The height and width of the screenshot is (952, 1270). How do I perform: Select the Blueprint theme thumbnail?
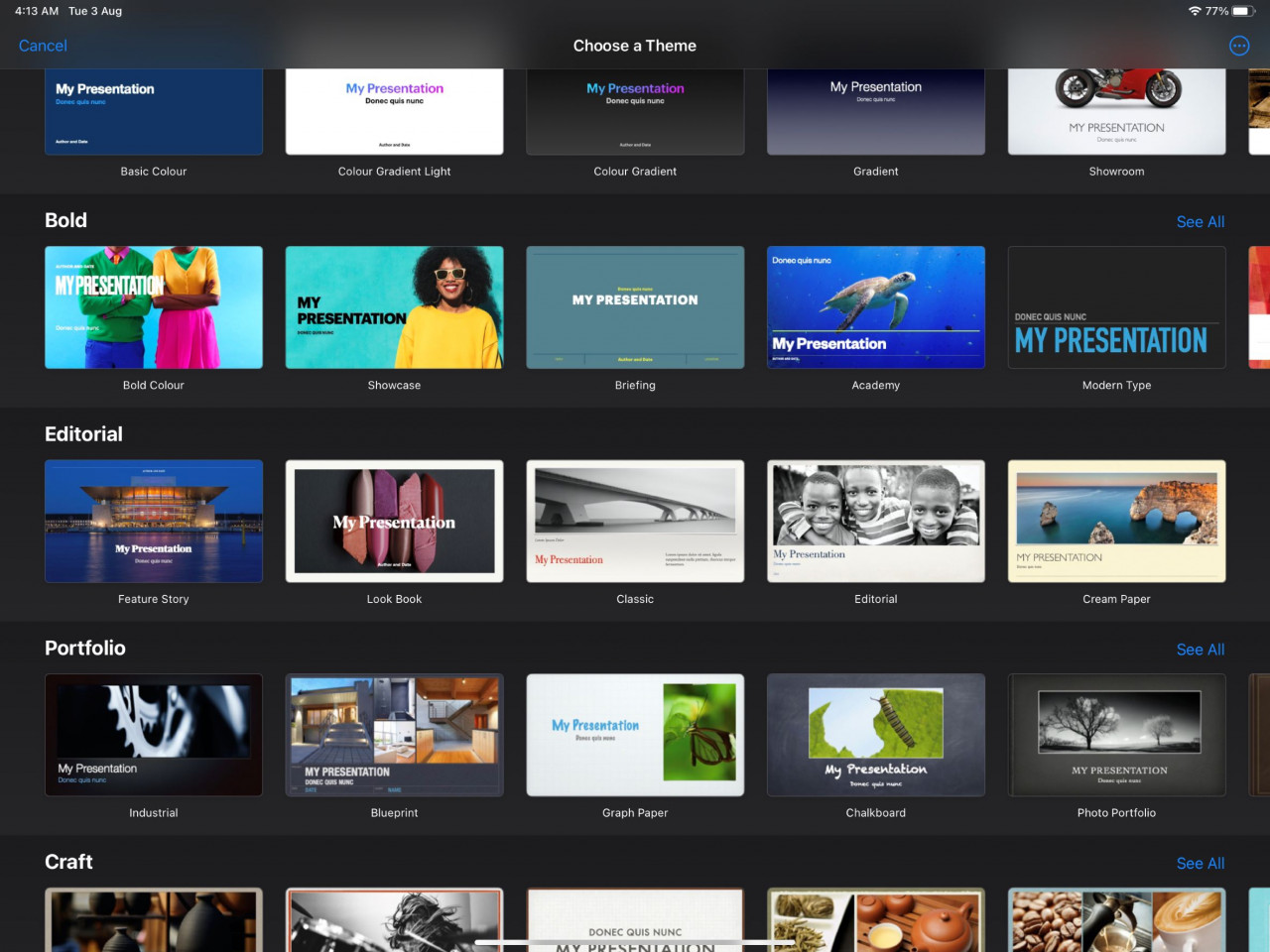394,735
